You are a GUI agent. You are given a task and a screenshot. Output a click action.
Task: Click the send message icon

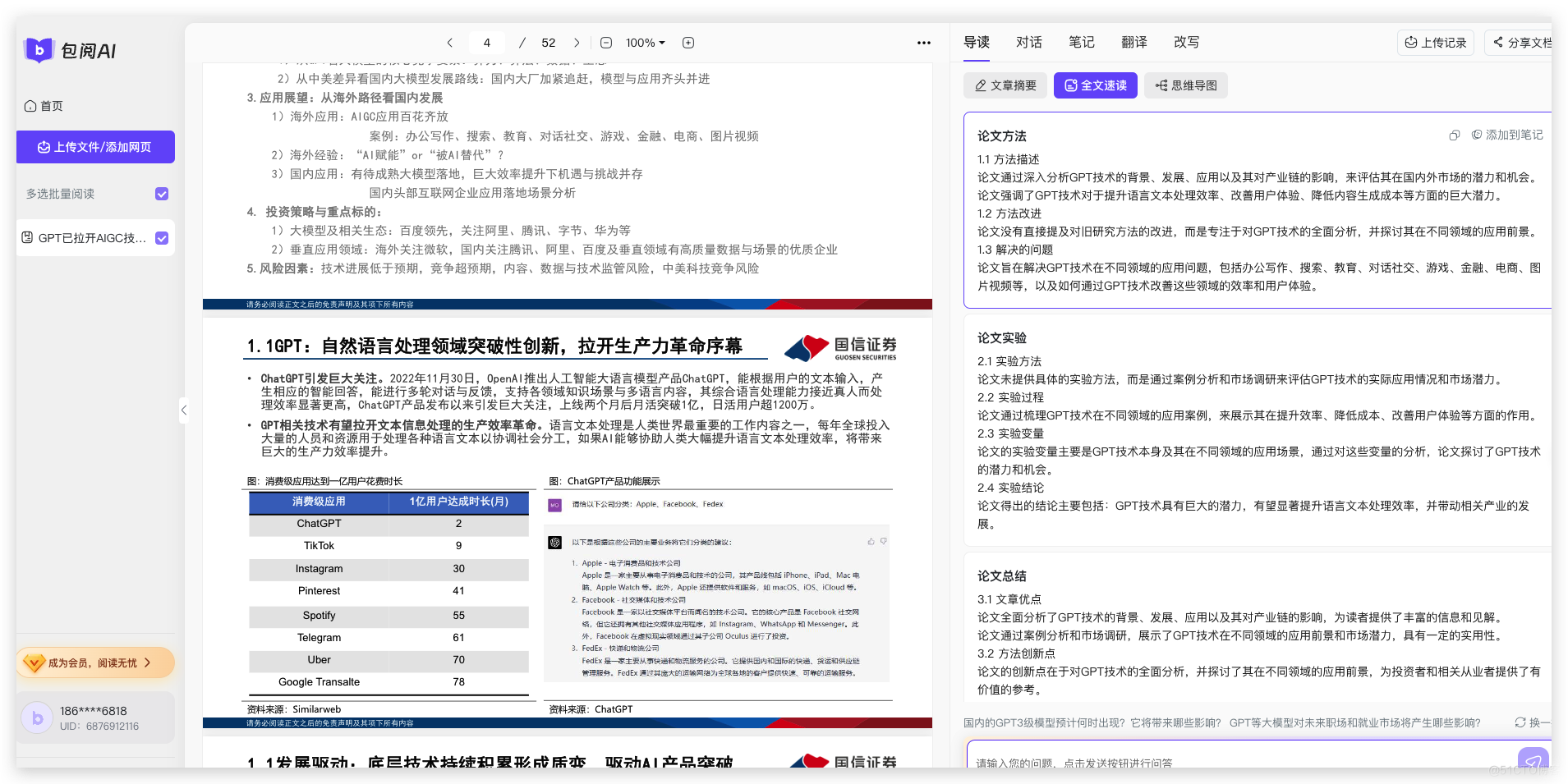click(1534, 760)
